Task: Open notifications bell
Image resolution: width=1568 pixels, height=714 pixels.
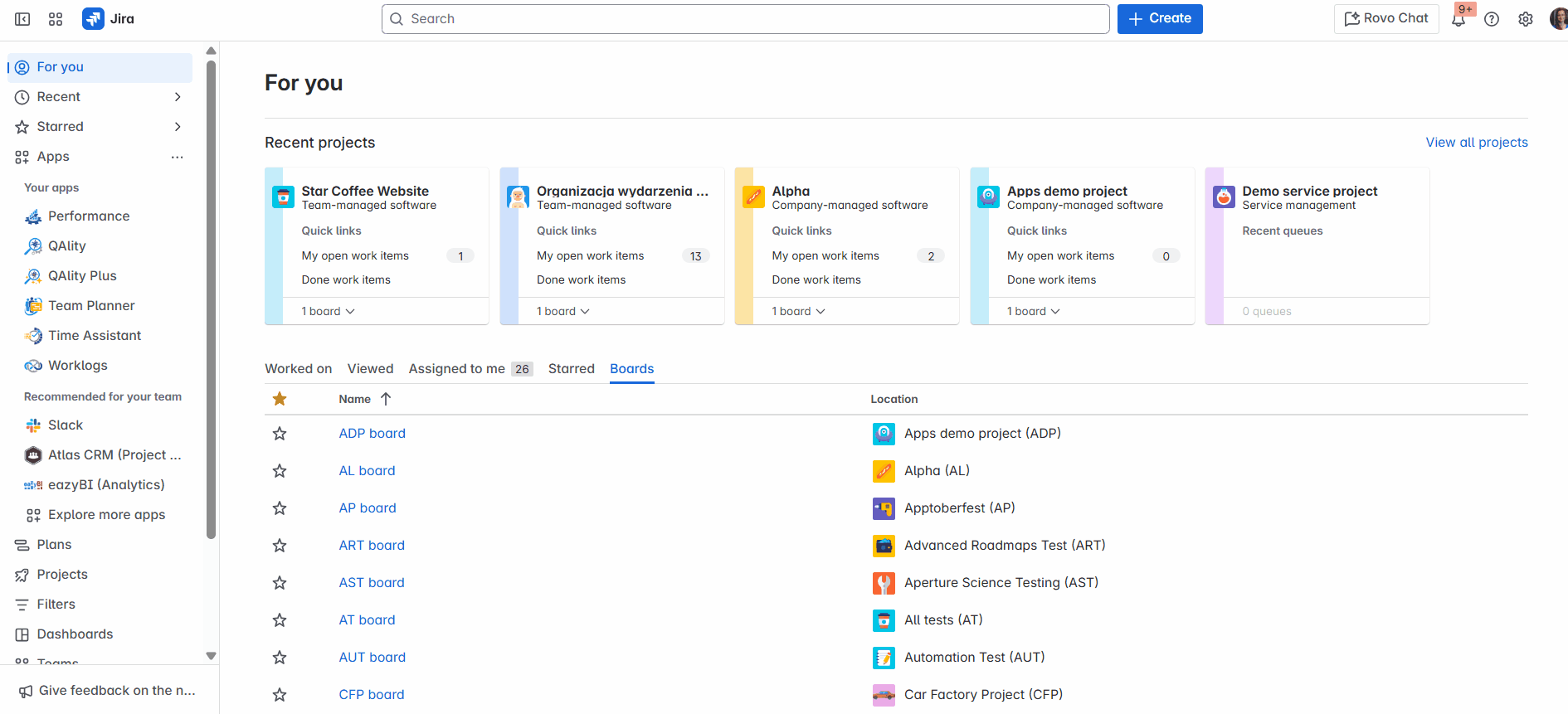Action: 1458,19
